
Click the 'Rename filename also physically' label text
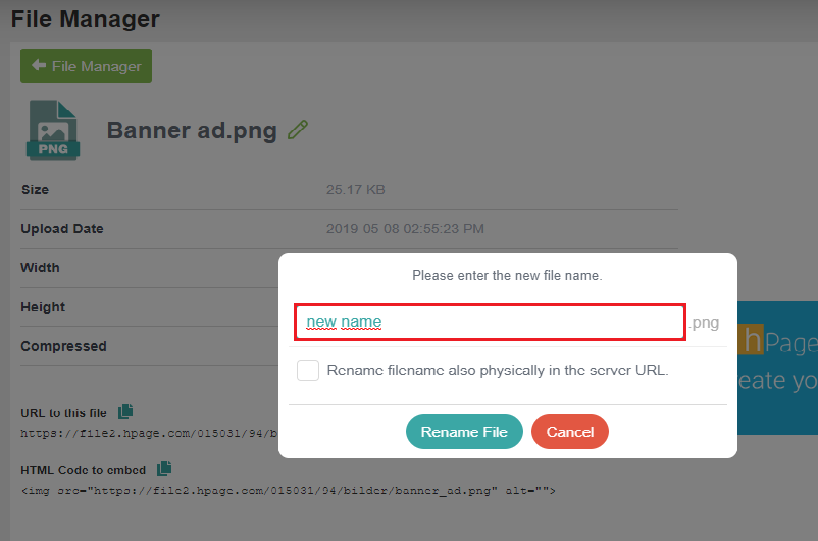[x=497, y=370]
